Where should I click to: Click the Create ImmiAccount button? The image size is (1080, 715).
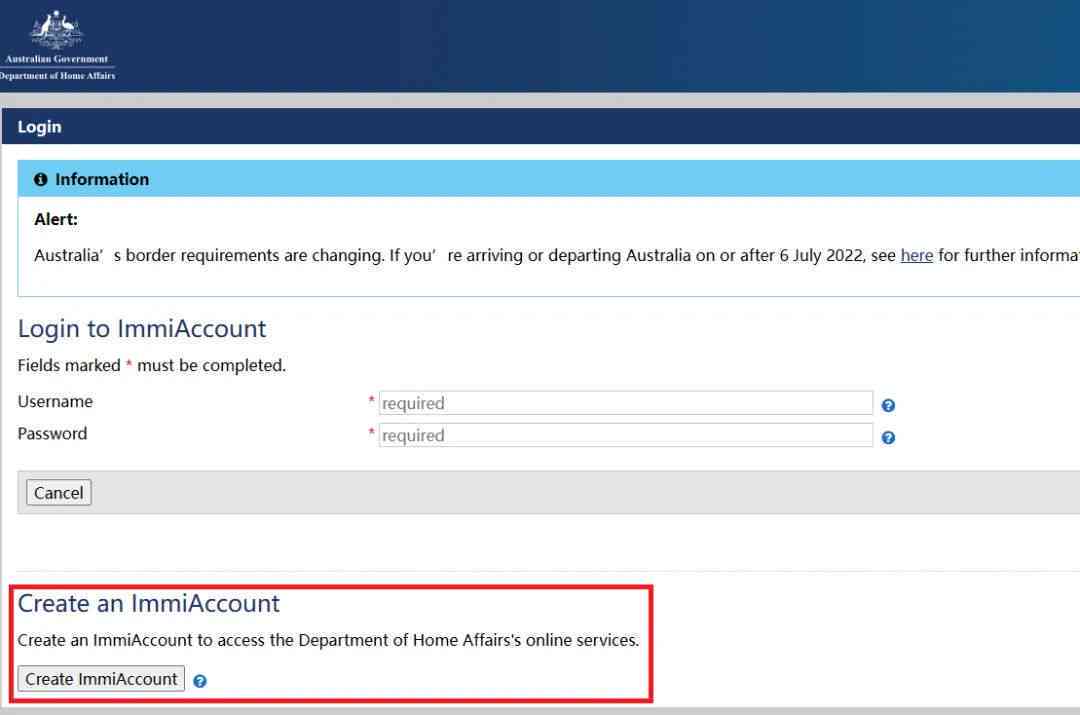[x=101, y=678]
